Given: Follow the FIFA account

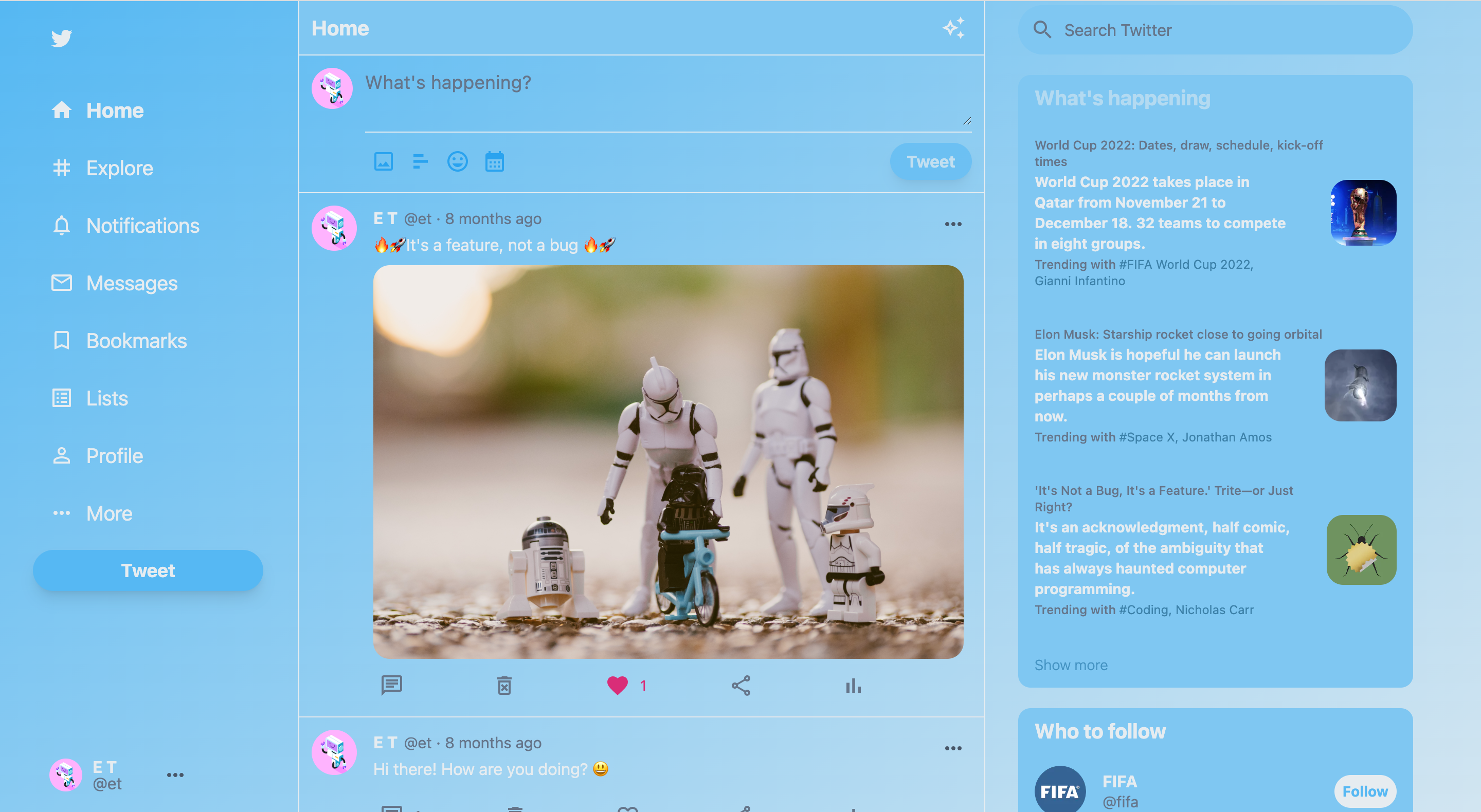Looking at the screenshot, I should (x=1365, y=791).
